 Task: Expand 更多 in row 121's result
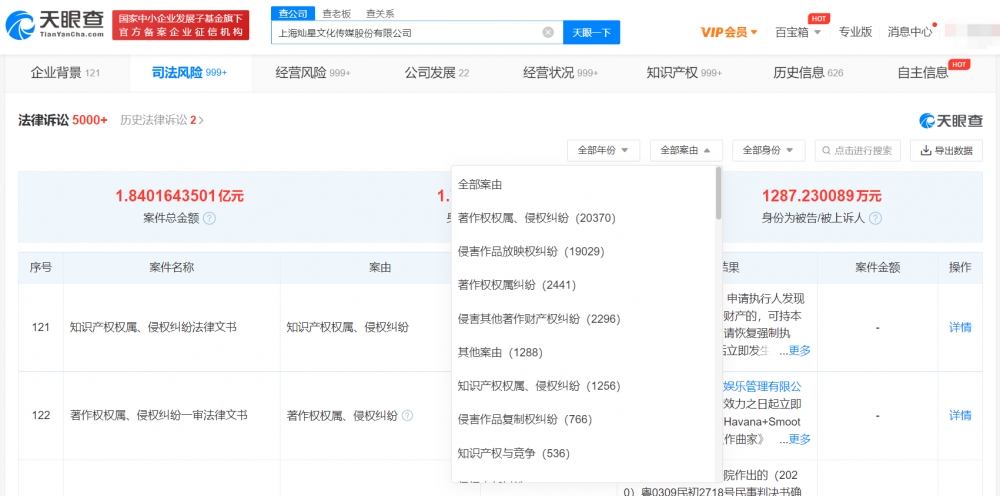[799, 350]
